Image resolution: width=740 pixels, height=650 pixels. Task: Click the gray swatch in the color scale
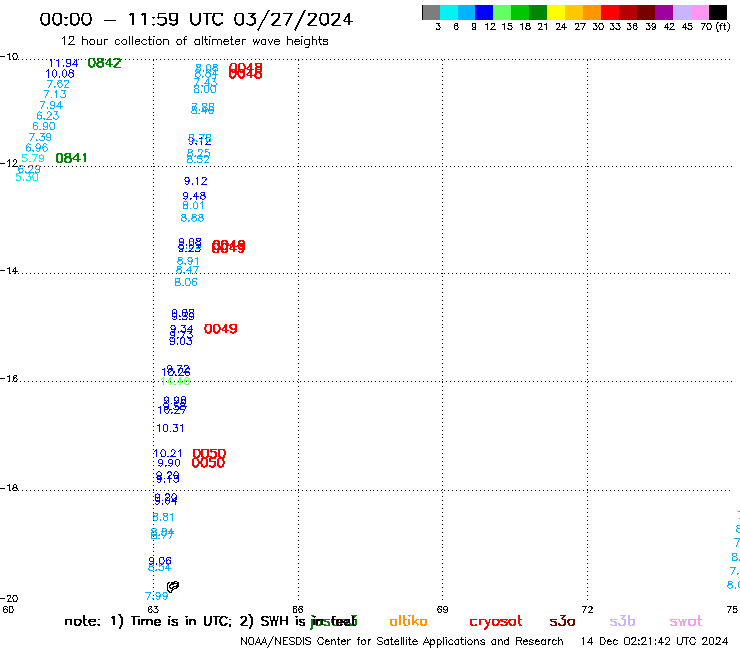(431, 12)
